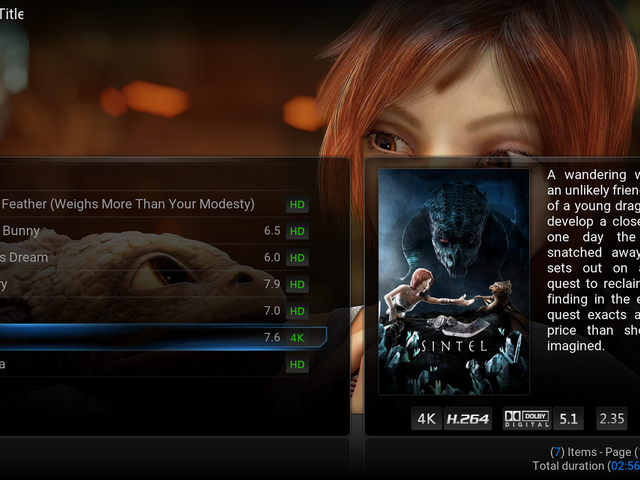Click the Dolby Digital audio flag
The height and width of the screenshot is (480, 640).
525,419
